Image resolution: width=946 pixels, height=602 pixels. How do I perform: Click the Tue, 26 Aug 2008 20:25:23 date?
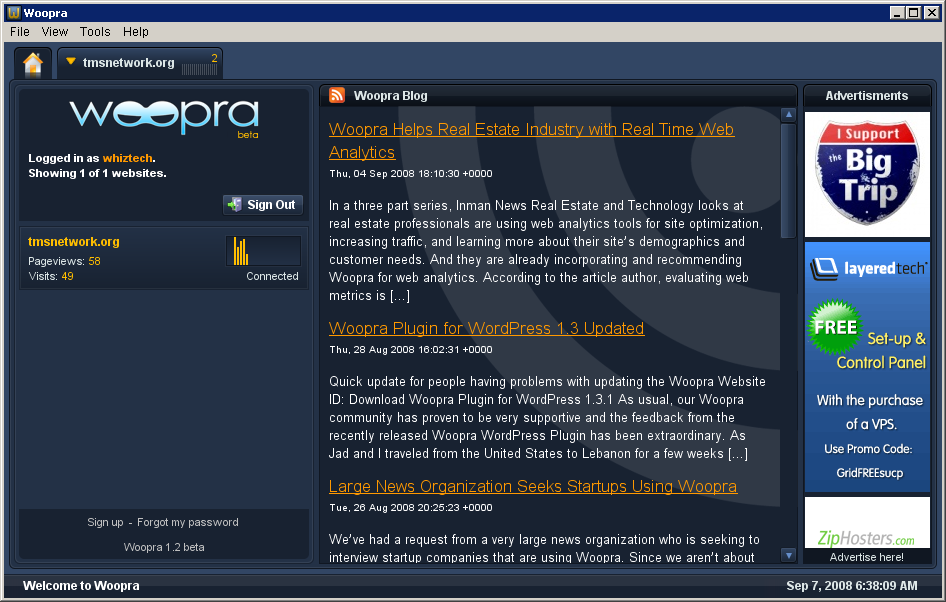(x=411, y=508)
